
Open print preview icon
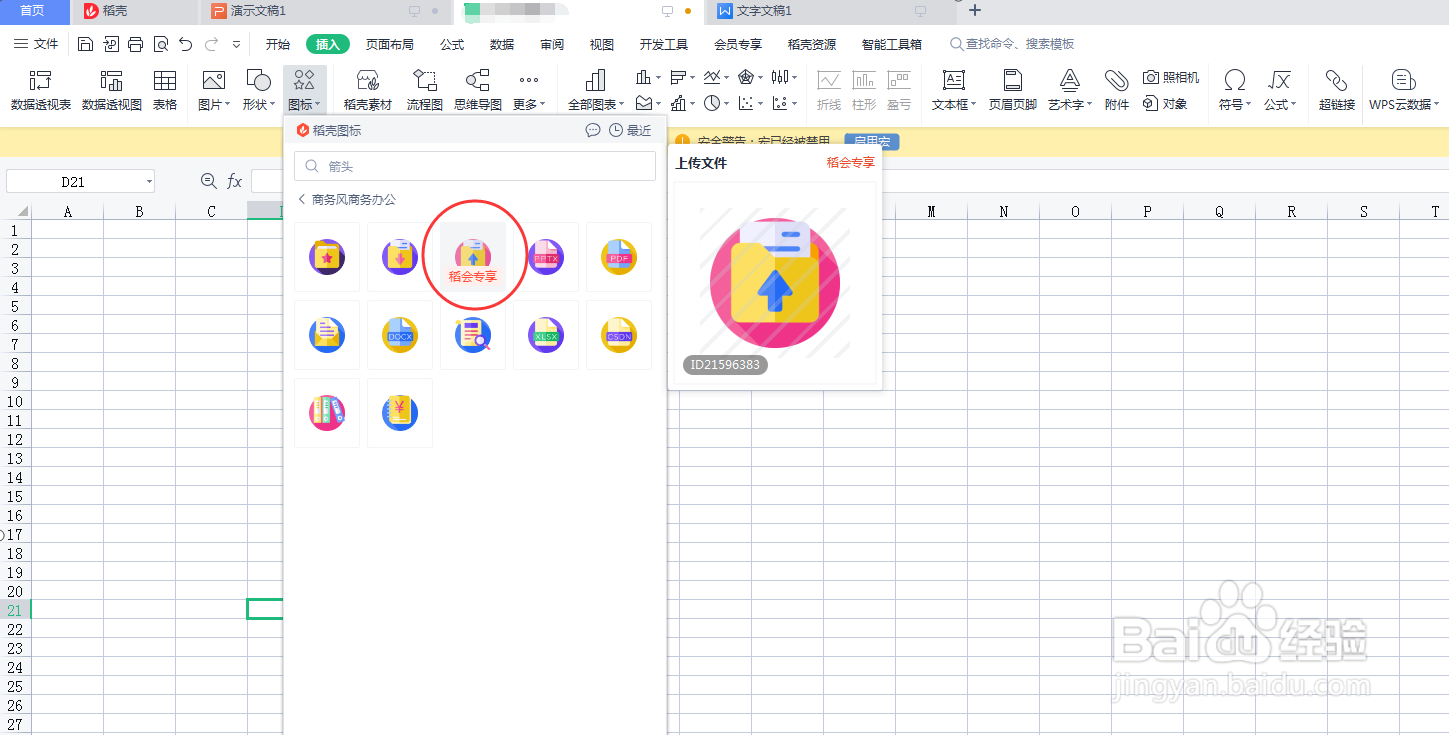tap(161, 44)
